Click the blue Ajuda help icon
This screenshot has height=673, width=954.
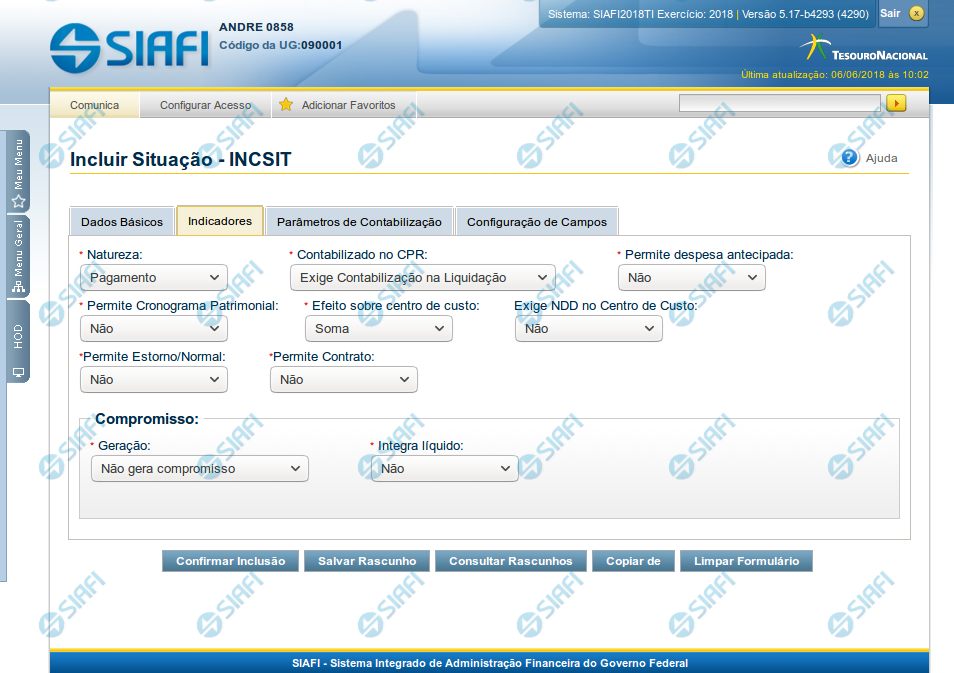850,157
